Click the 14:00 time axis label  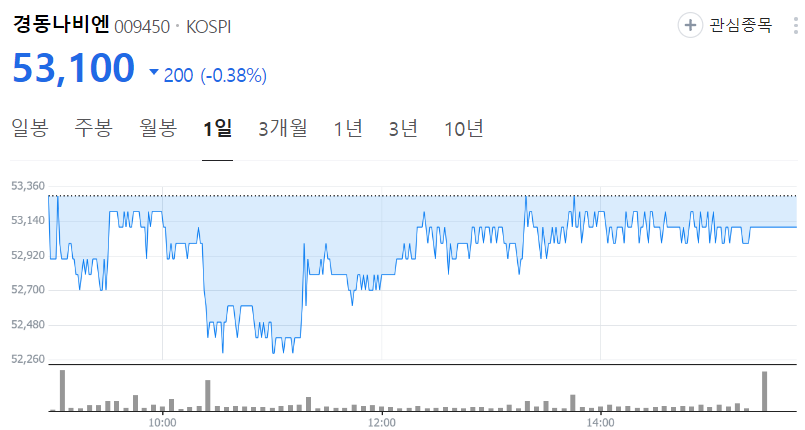pyautogui.click(x=601, y=423)
